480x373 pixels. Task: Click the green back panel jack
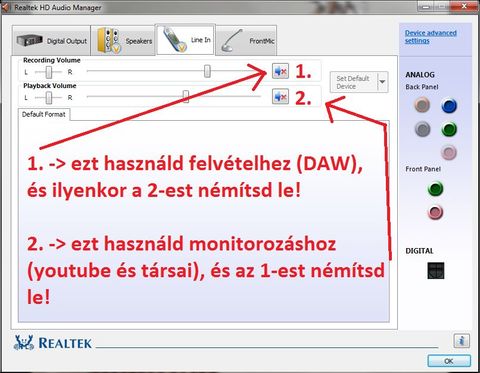(x=449, y=129)
